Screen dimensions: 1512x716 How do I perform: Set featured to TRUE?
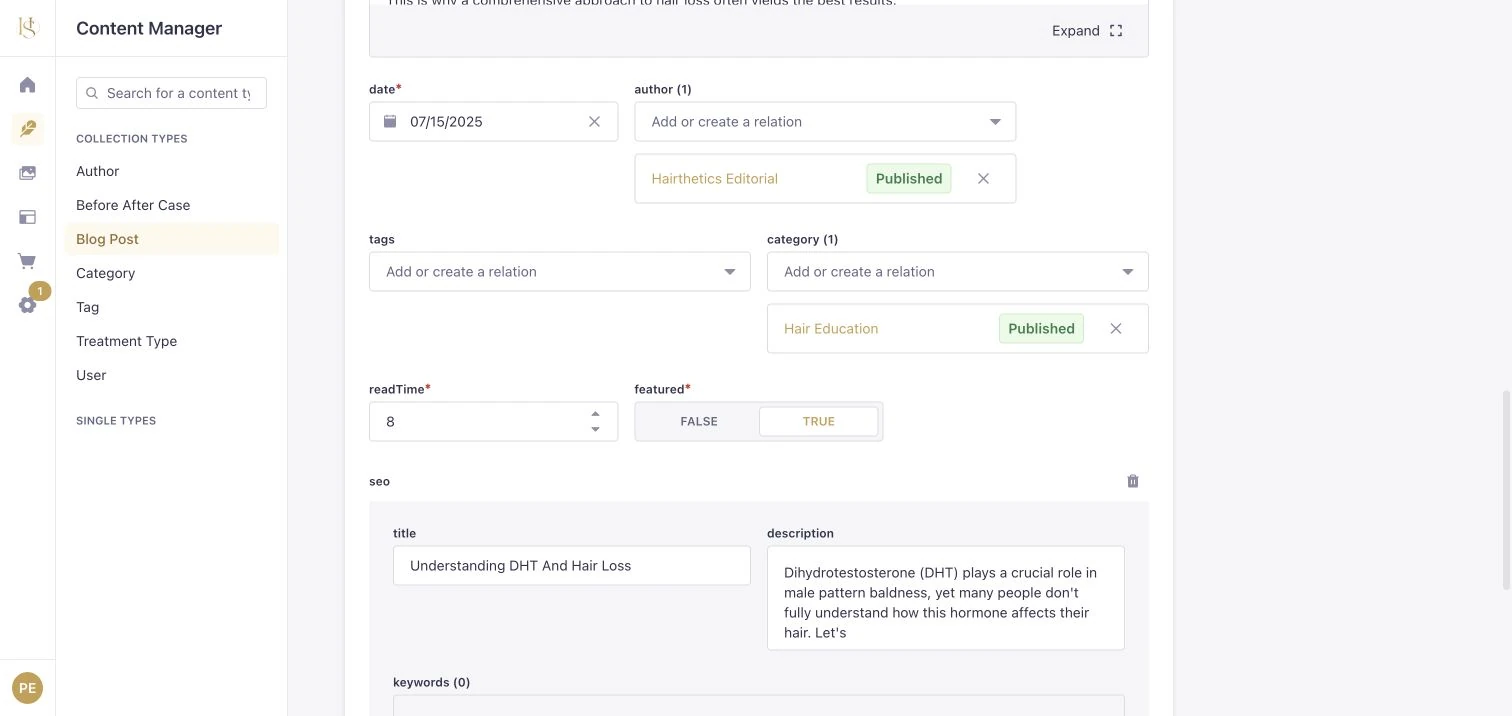(x=818, y=421)
